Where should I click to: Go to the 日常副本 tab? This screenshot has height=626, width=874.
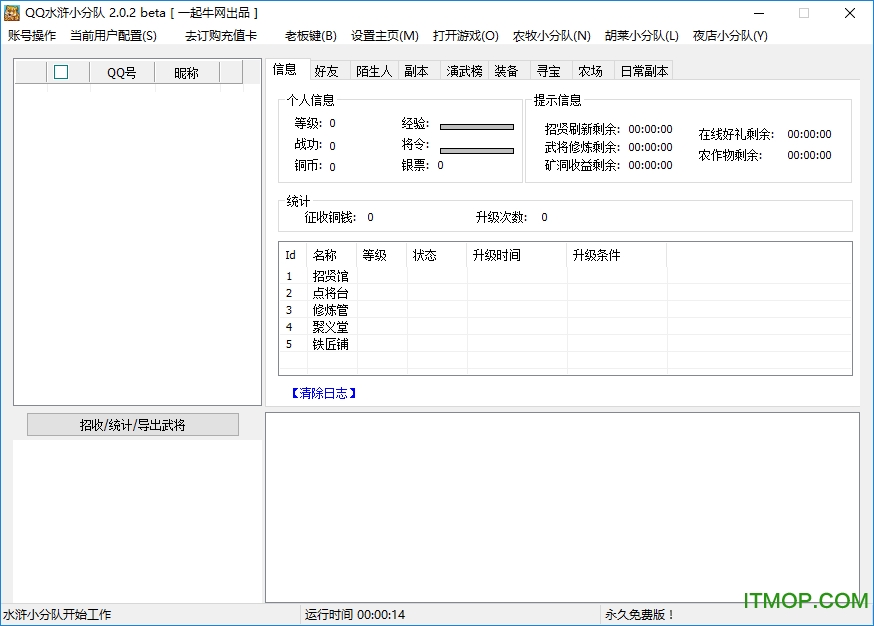644,71
